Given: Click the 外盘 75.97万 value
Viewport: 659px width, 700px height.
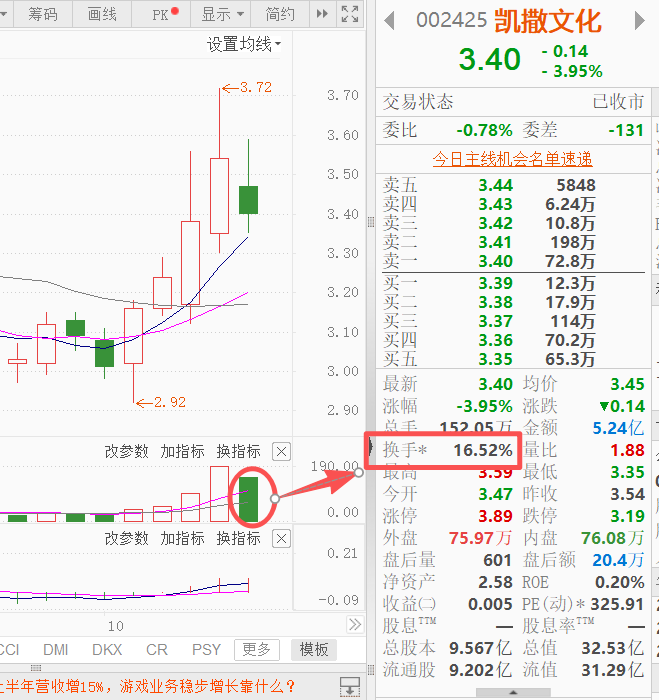Looking at the screenshot, I should point(480,538).
